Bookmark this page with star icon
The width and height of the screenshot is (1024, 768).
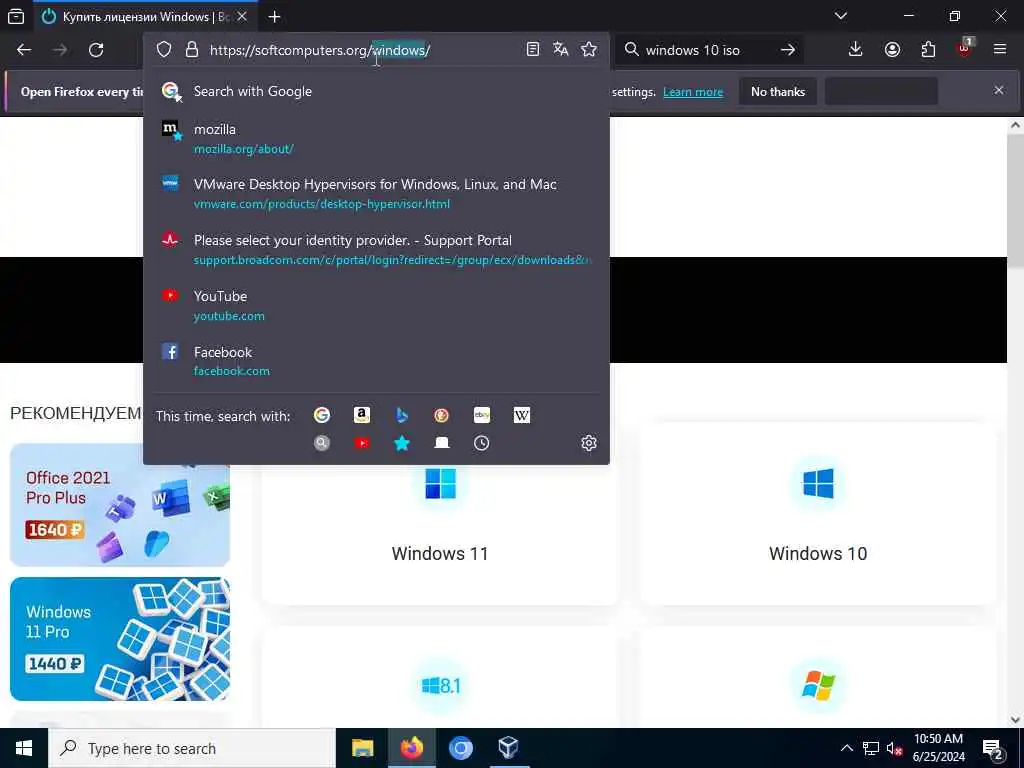588,50
